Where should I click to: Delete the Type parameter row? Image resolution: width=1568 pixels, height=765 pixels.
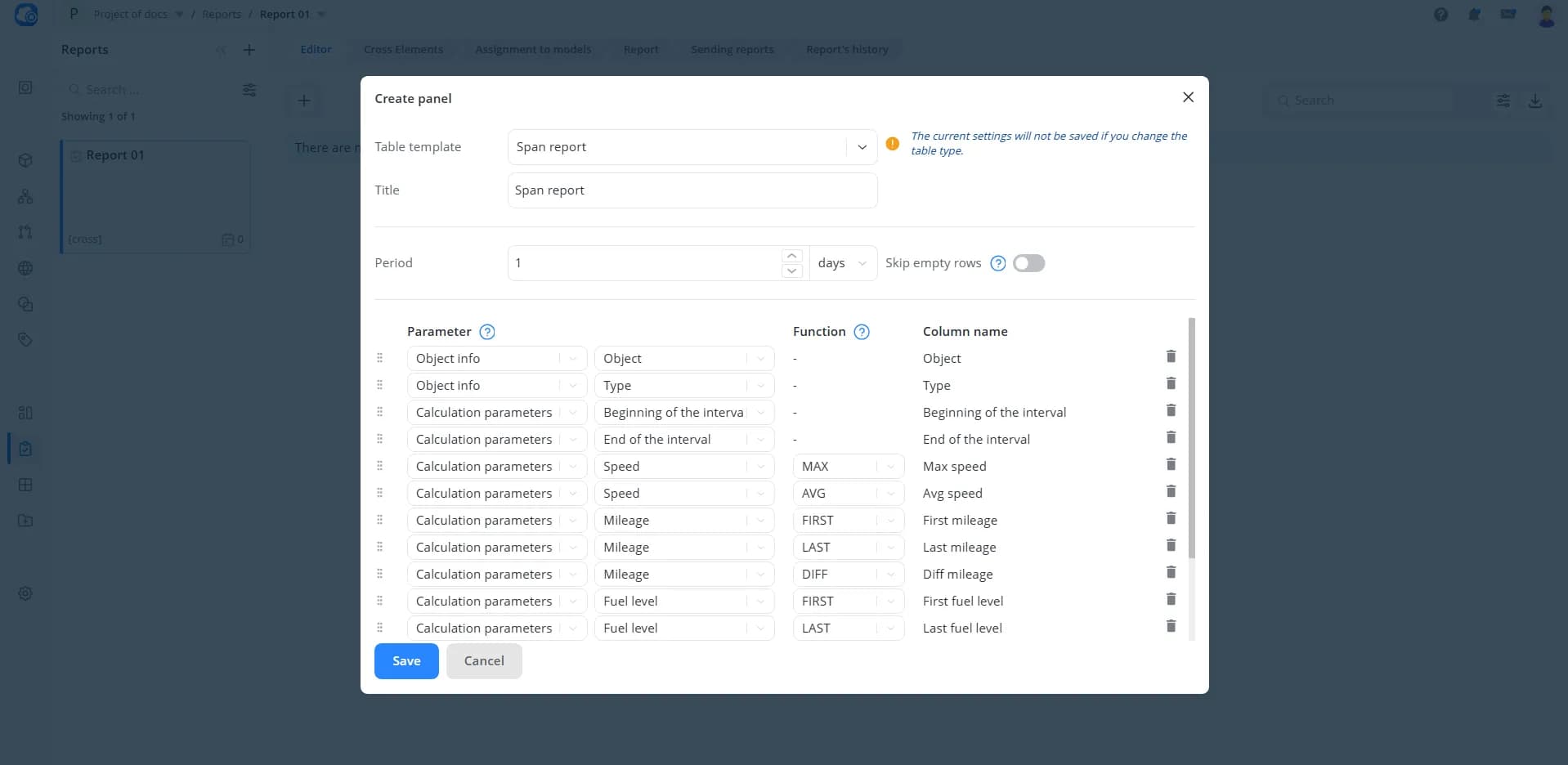pyautogui.click(x=1171, y=383)
